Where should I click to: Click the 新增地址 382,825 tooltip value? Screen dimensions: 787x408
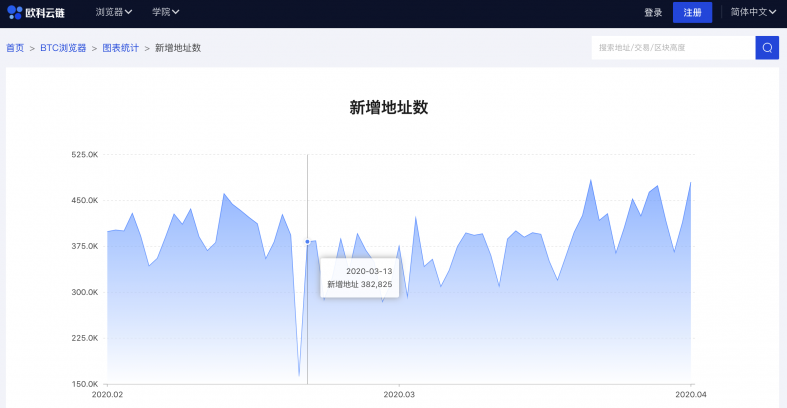(360, 285)
